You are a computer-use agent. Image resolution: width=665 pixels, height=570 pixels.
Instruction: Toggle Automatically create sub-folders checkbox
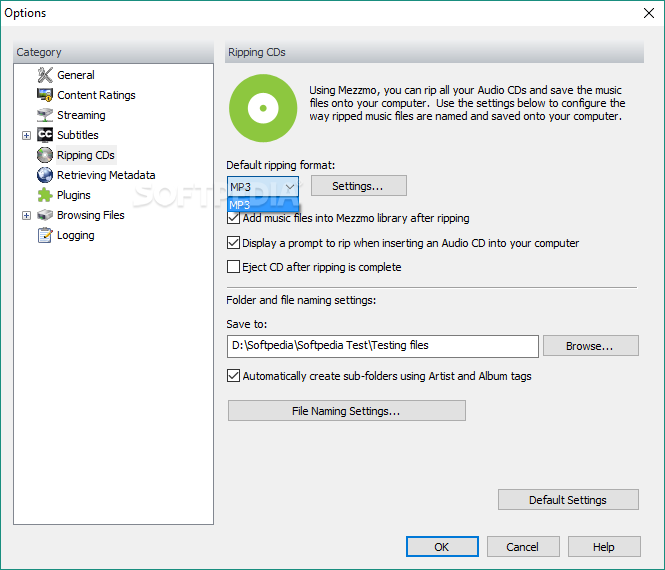pos(234,376)
